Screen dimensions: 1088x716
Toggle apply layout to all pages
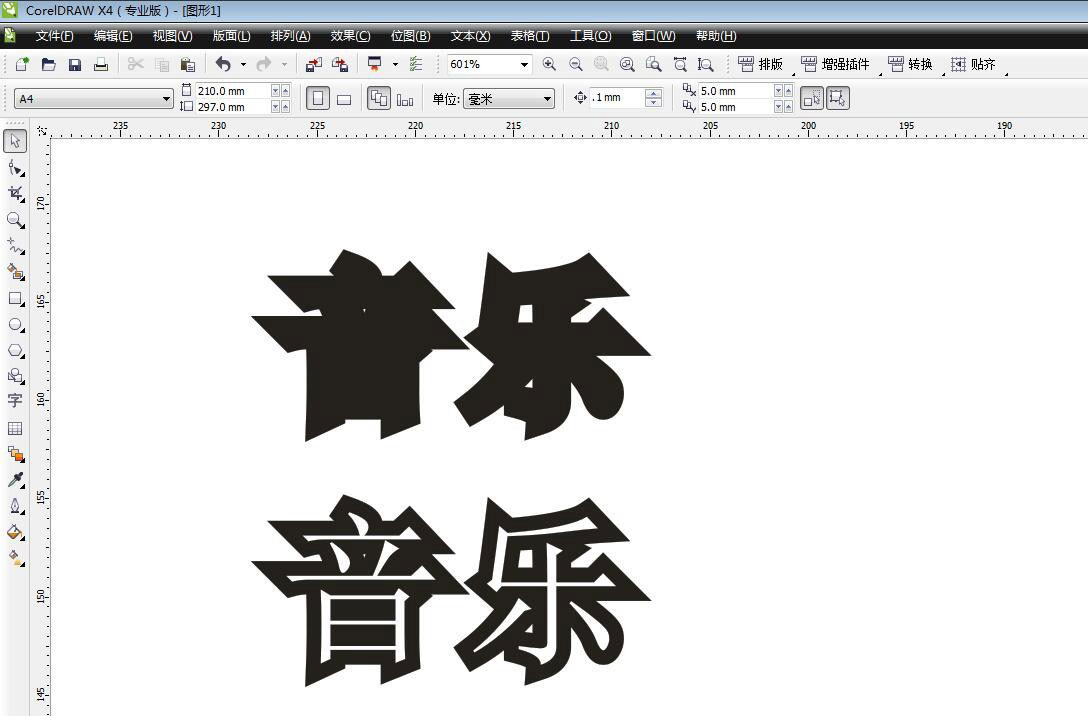[378, 99]
